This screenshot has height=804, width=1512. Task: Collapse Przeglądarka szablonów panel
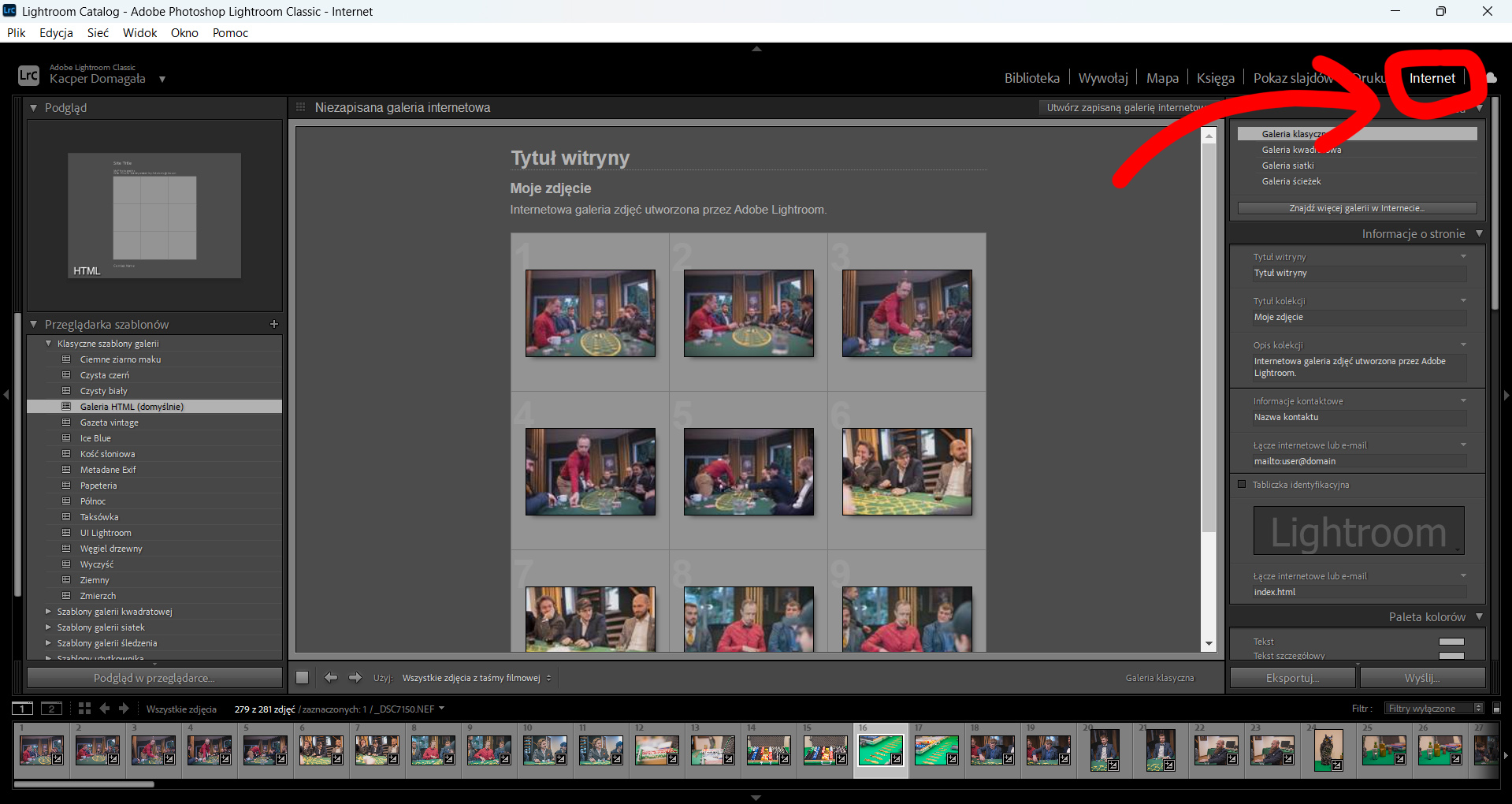click(34, 324)
